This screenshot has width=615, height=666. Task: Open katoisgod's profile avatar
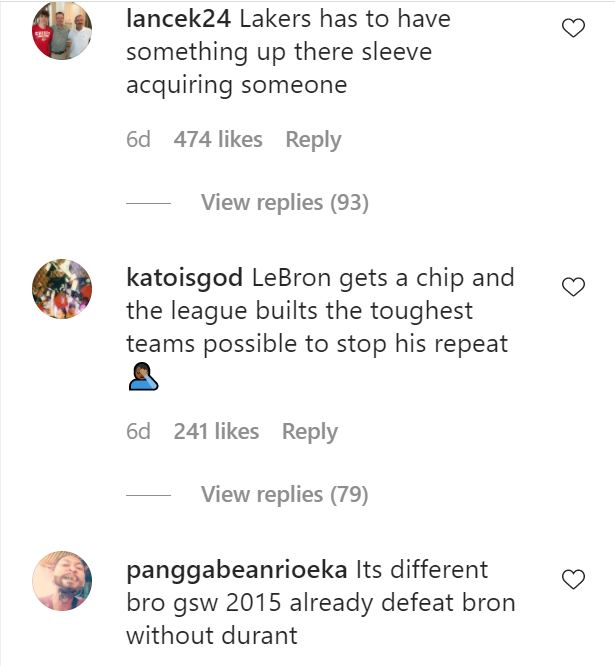pos(62,290)
